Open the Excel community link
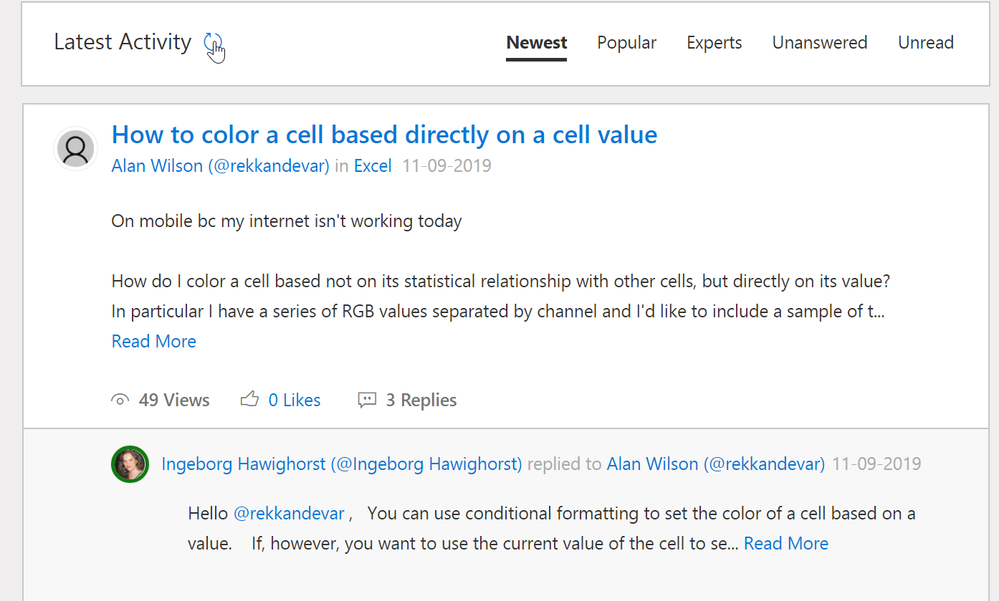This screenshot has height=601, width=999. tap(373, 166)
